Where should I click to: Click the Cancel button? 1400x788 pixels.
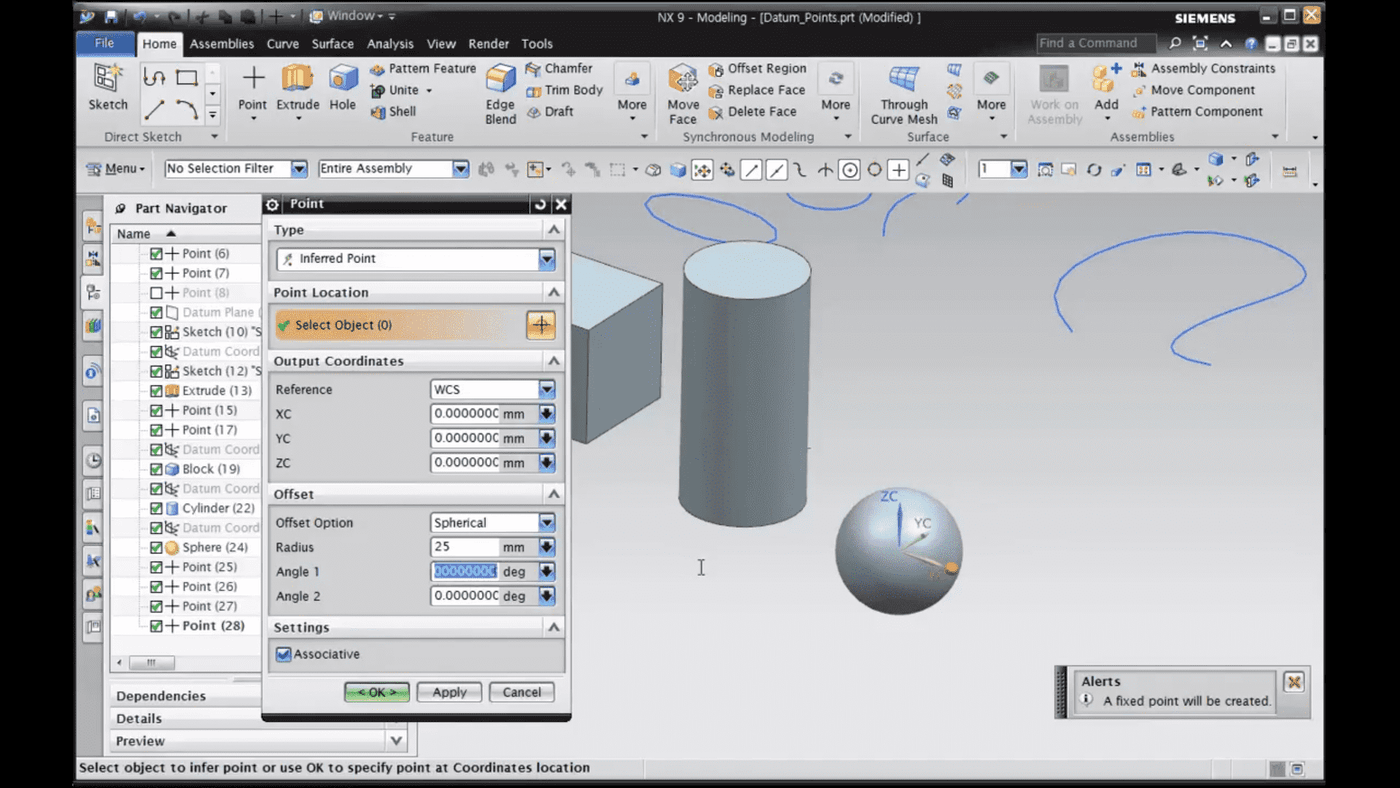tap(522, 692)
